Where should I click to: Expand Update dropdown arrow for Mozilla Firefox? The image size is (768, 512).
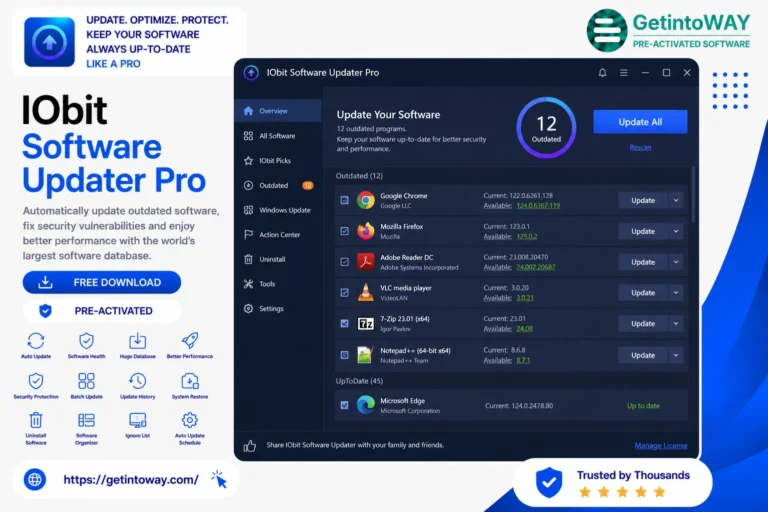point(676,231)
